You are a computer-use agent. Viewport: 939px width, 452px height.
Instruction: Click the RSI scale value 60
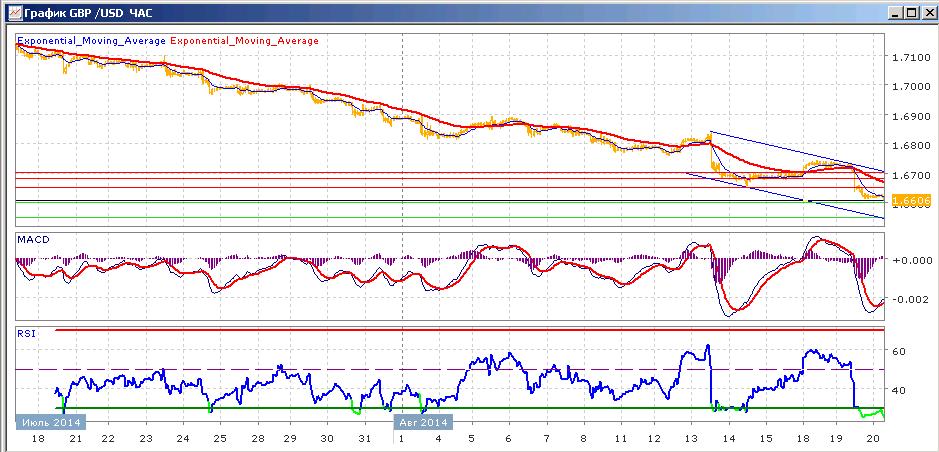coord(898,351)
